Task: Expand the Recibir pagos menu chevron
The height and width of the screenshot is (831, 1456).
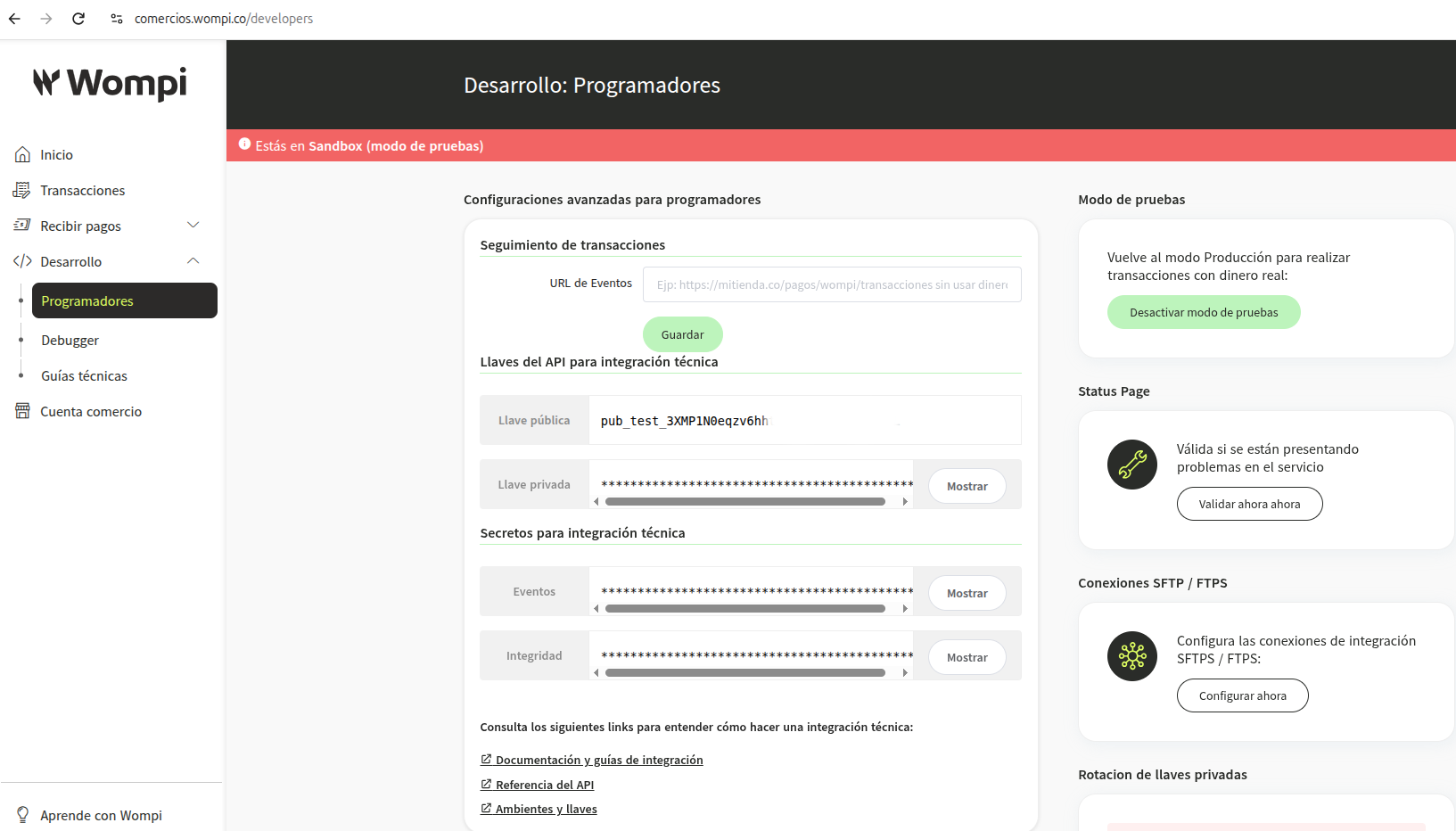Action: click(193, 225)
